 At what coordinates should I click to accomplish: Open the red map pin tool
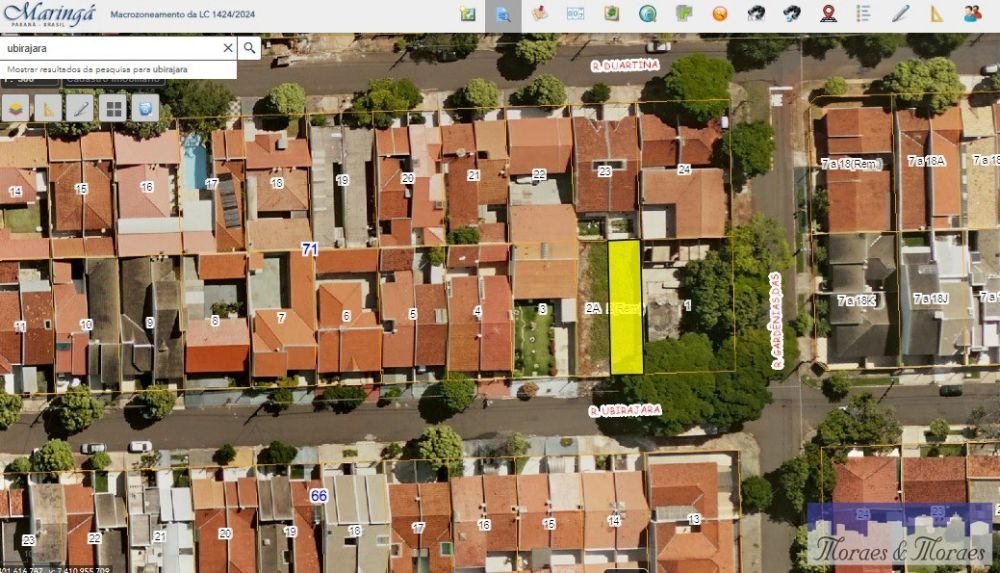[x=828, y=14]
